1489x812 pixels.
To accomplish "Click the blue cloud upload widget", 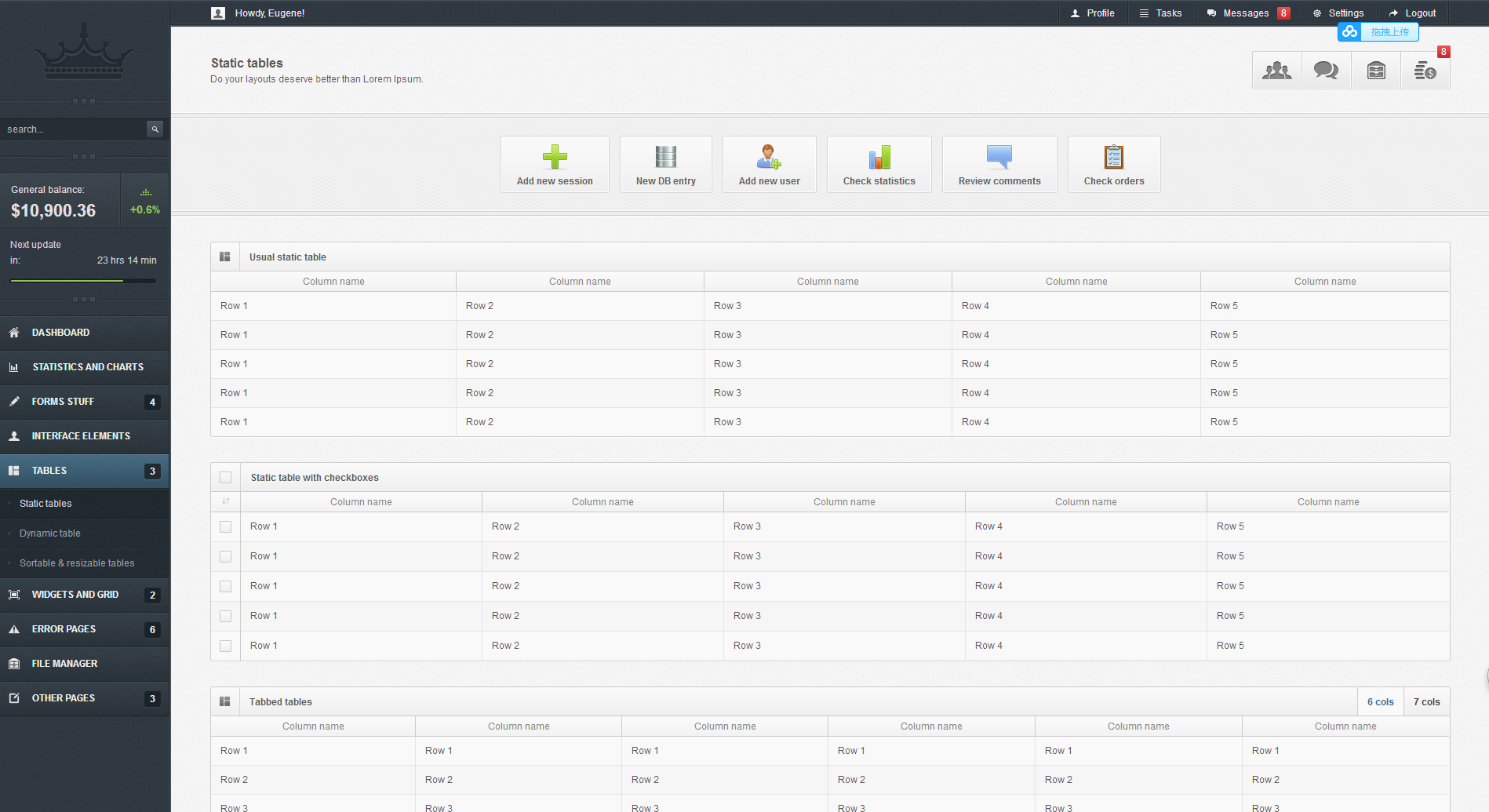I will click(1378, 32).
